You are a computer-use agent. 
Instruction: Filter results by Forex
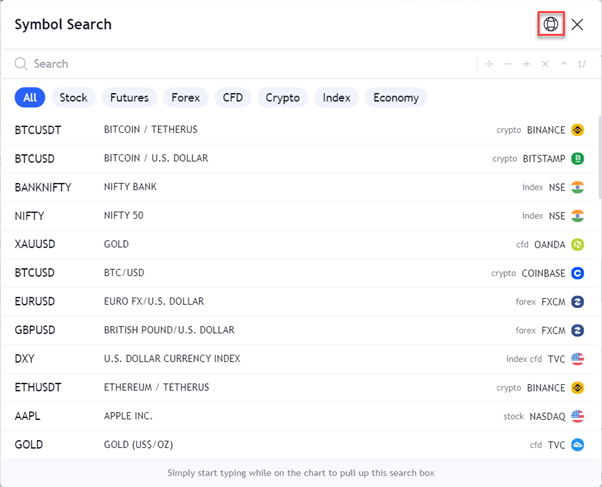186,98
